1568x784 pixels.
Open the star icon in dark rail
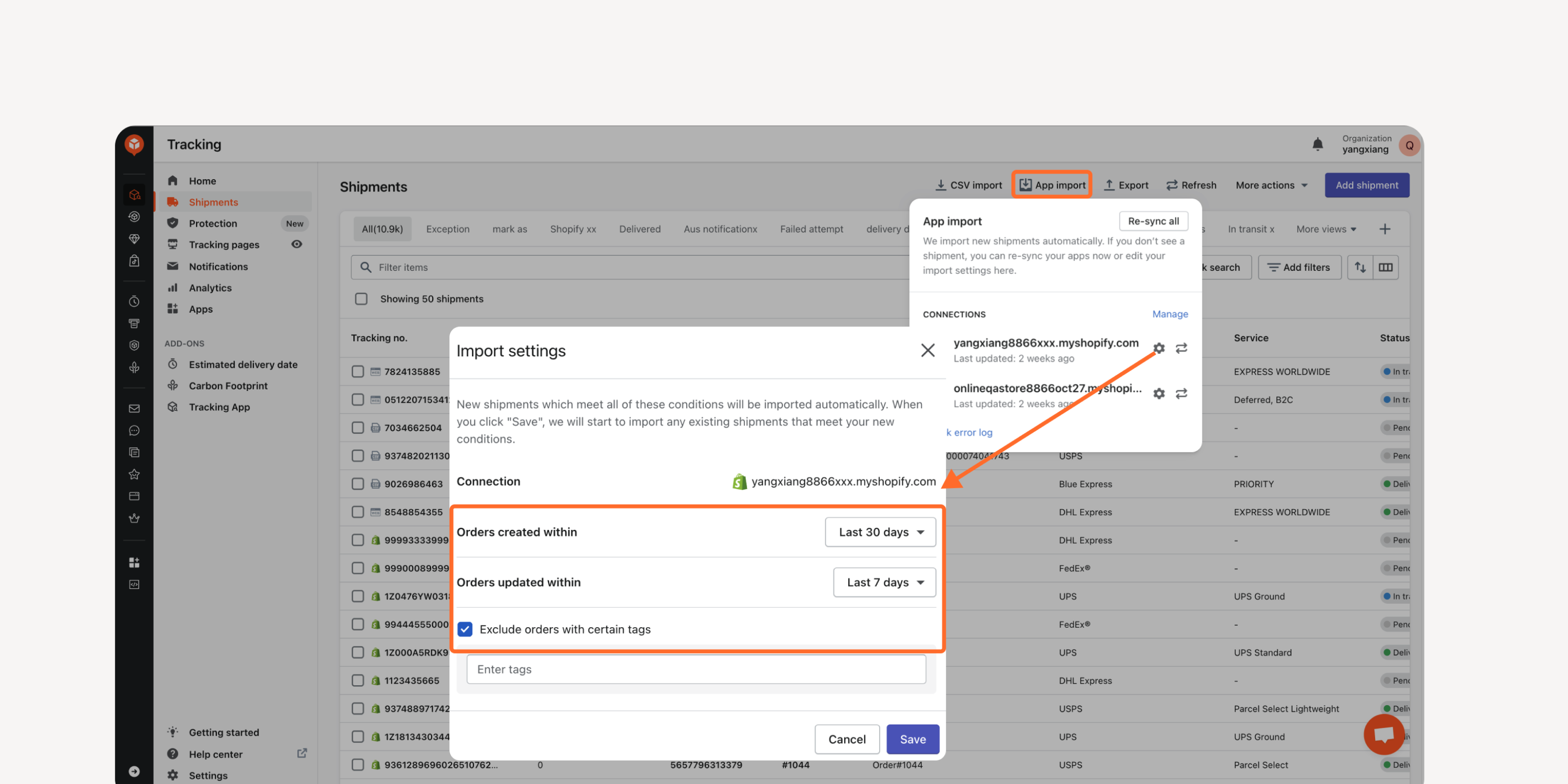coord(134,474)
